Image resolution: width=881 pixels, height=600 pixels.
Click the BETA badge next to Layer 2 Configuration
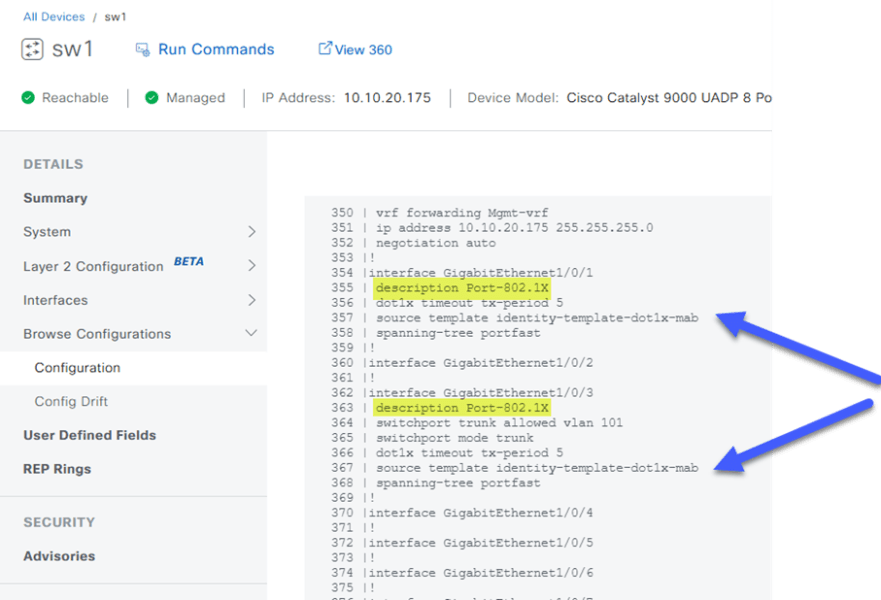188,262
